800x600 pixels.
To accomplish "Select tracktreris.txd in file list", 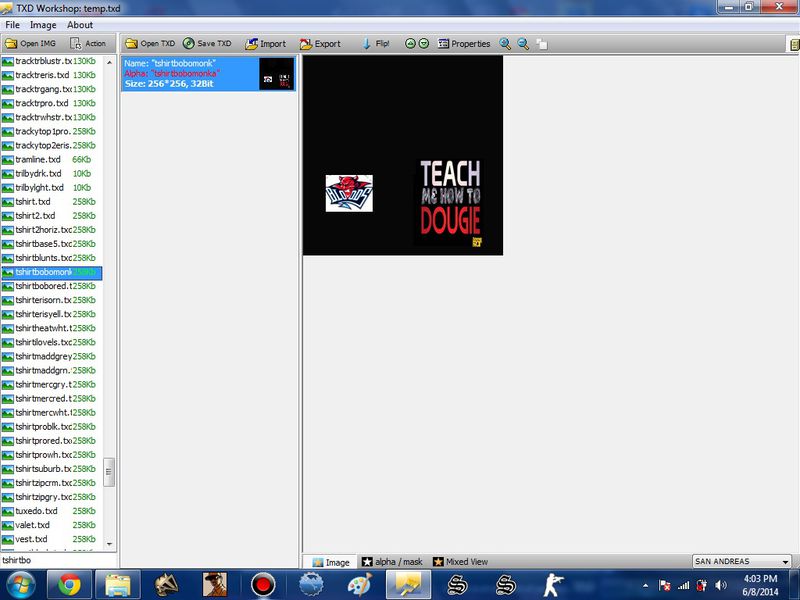I will [52, 75].
